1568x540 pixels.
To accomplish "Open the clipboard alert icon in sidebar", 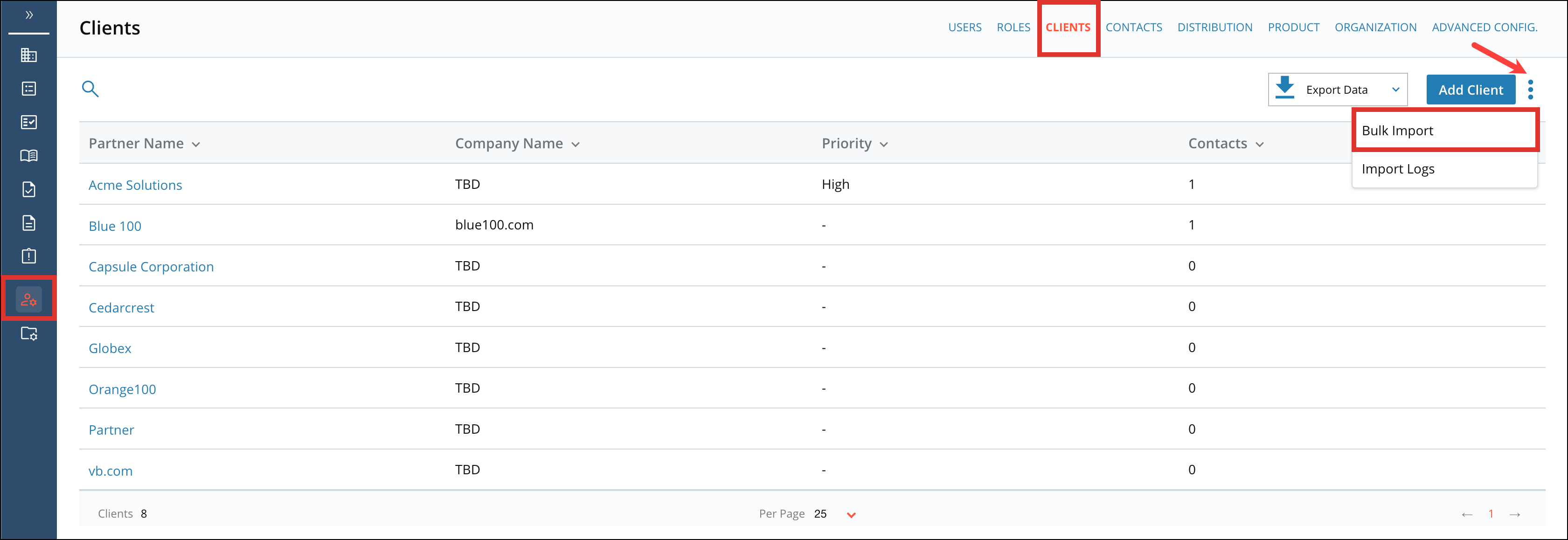I will click(x=28, y=256).
